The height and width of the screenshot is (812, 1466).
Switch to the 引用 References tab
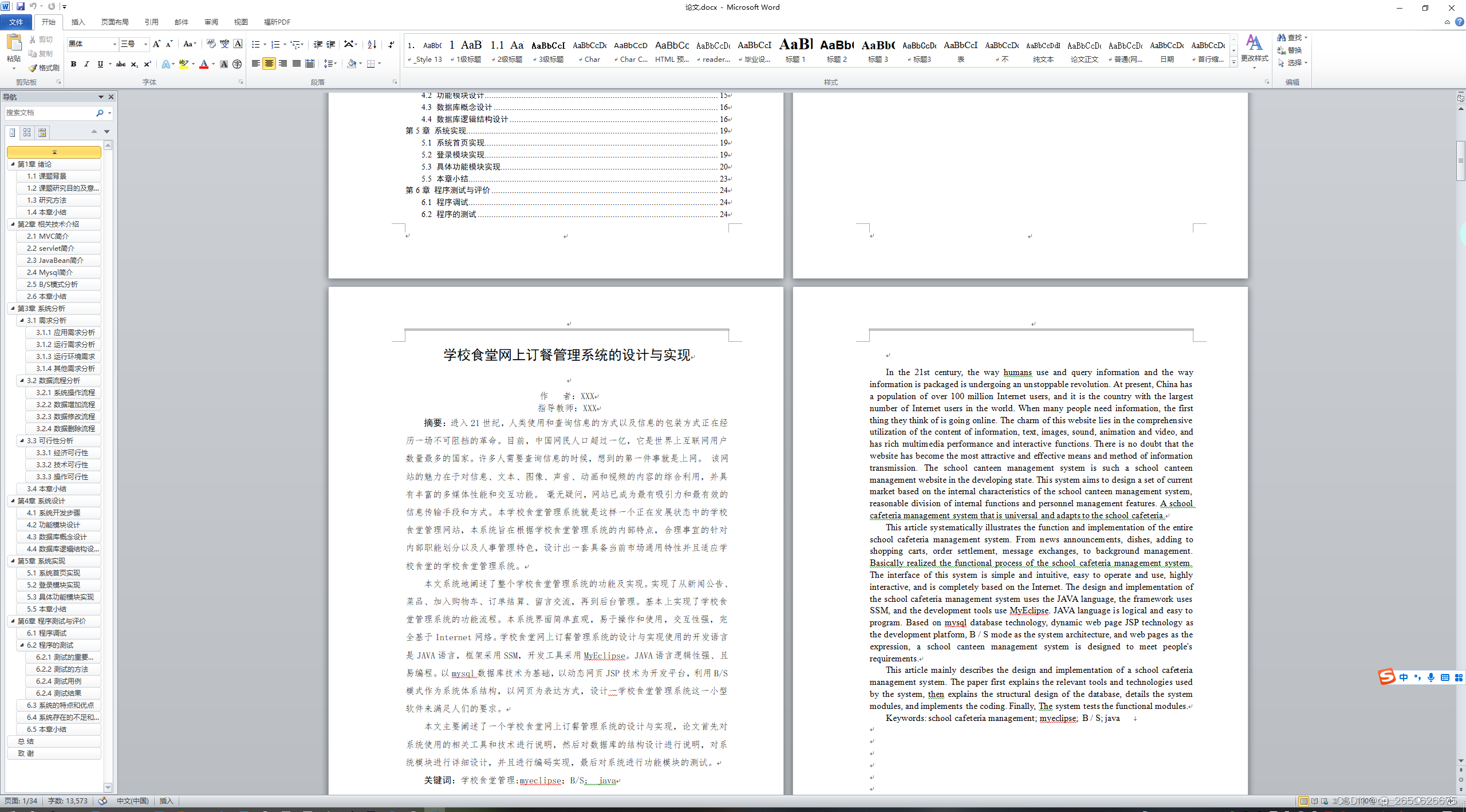[x=151, y=22]
